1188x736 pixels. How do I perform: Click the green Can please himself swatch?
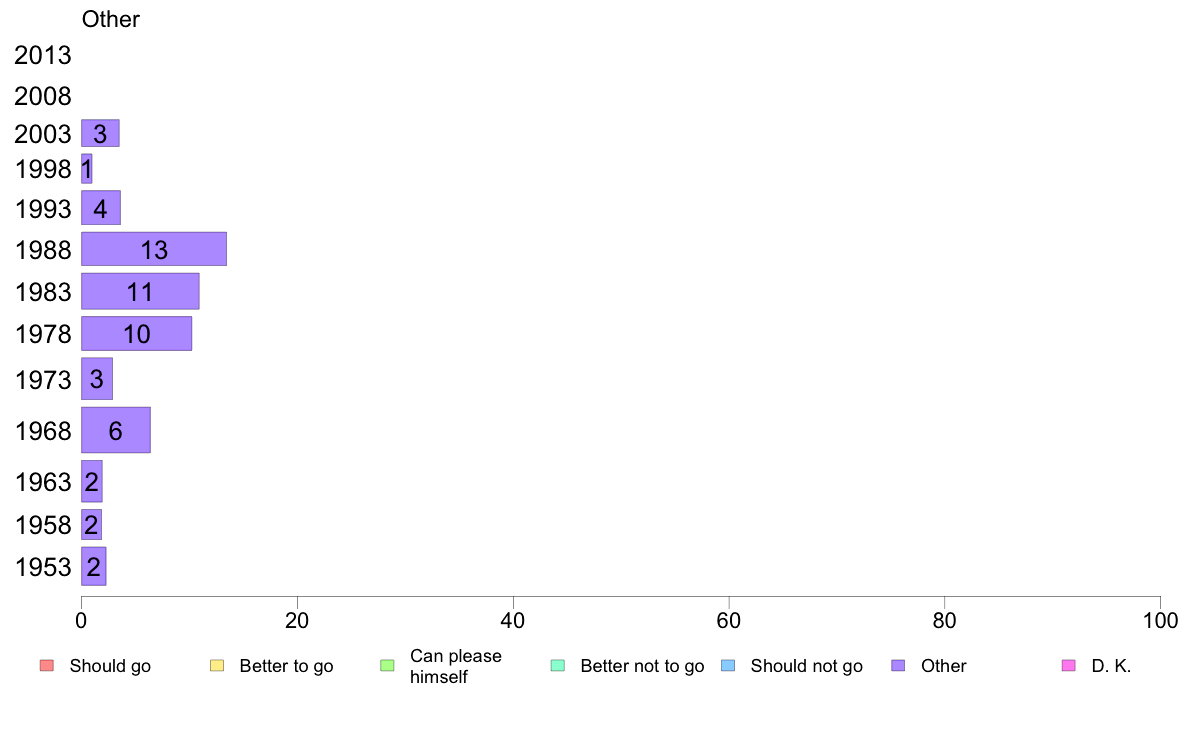(387, 666)
